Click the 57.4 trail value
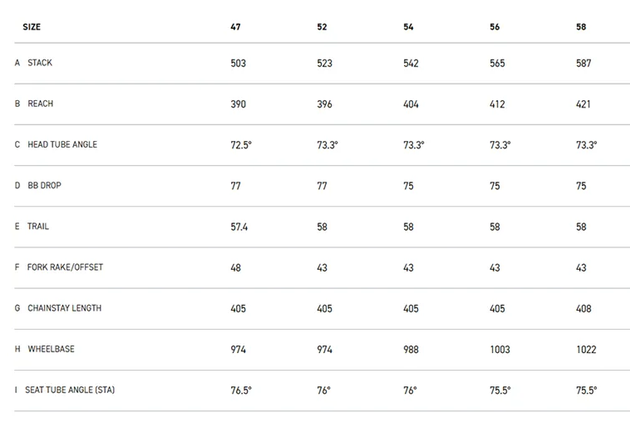630x427 pixels. pyautogui.click(x=239, y=227)
